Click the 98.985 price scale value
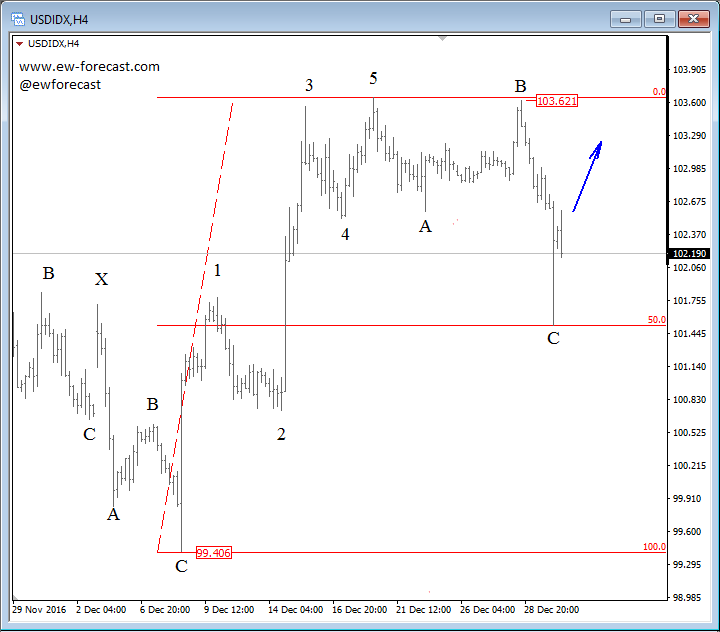Screen dimensions: 720x632 [687, 598]
